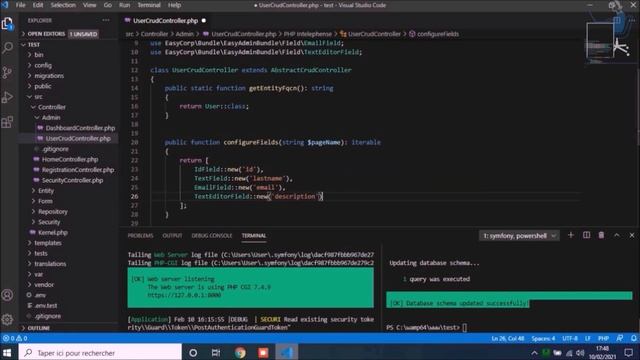Open RegistrationController.php in explorer
The width and height of the screenshot is (640, 360).
point(78,170)
